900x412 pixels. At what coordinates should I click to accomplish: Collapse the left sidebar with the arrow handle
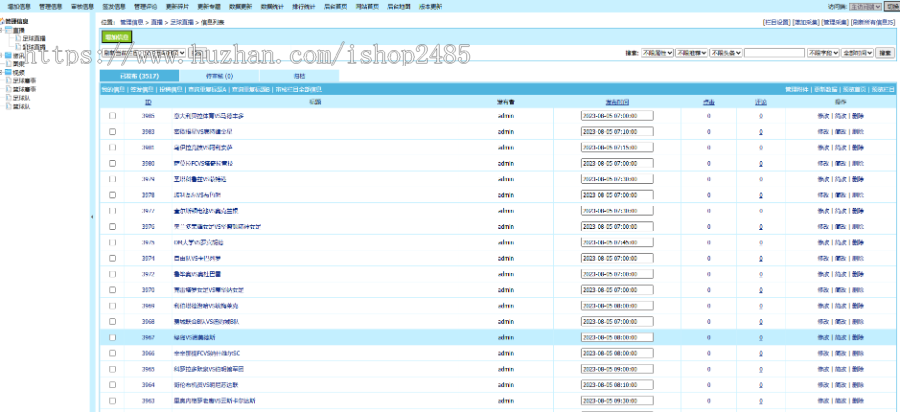point(92,217)
